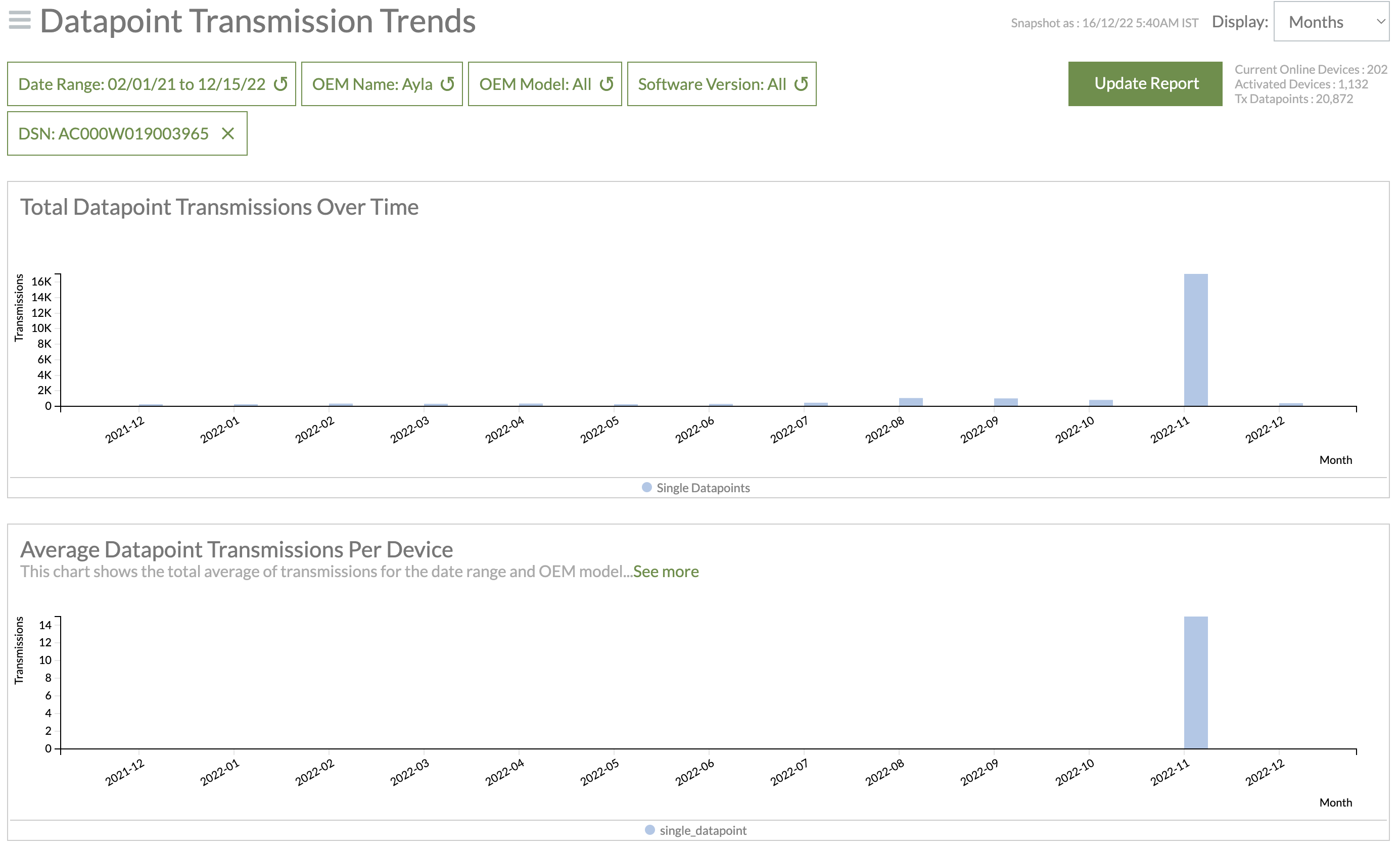Open the Software Version: All filter
The image size is (1400, 850).
coord(711,84)
